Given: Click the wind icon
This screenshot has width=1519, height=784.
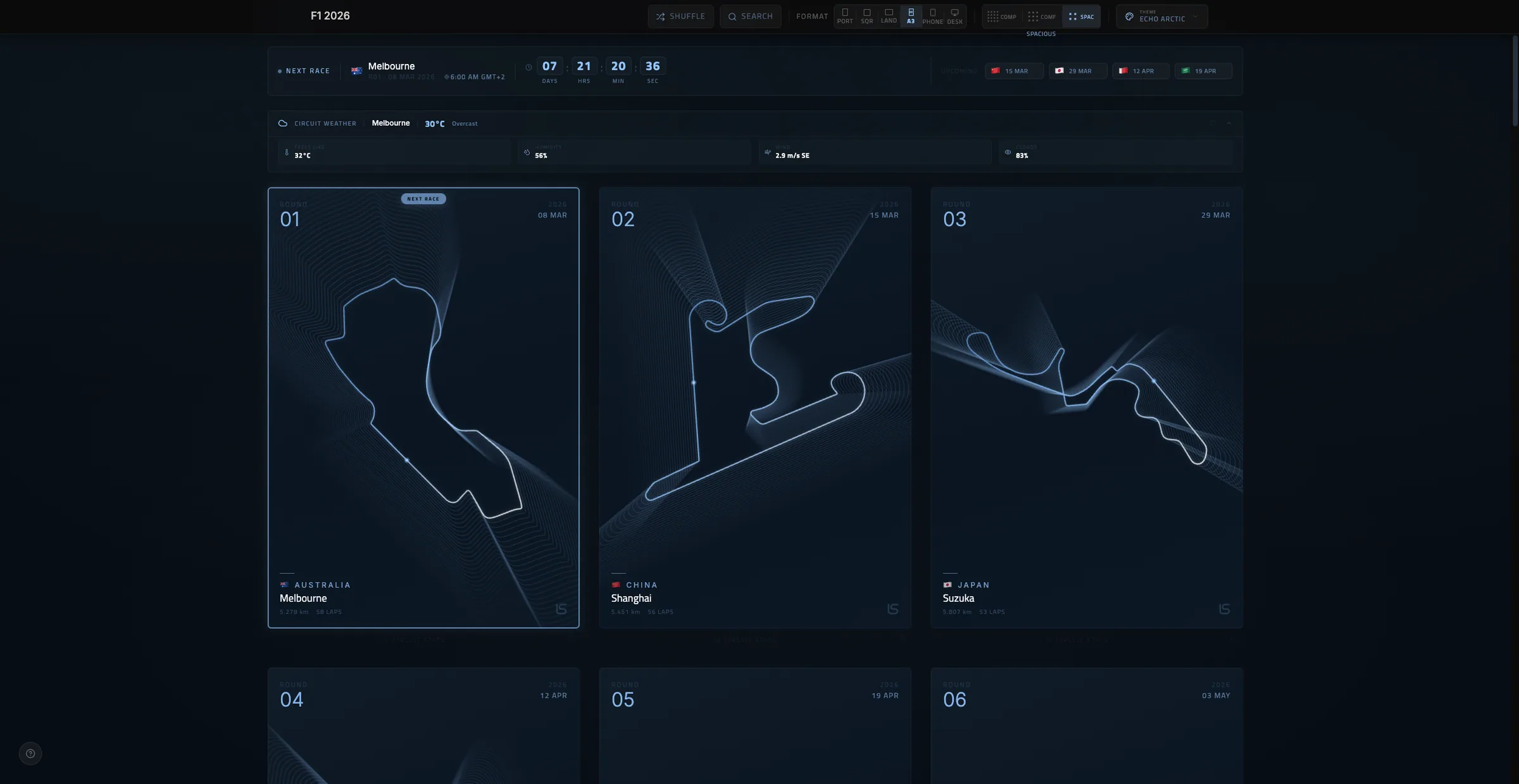Looking at the screenshot, I should (x=768, y=152).
